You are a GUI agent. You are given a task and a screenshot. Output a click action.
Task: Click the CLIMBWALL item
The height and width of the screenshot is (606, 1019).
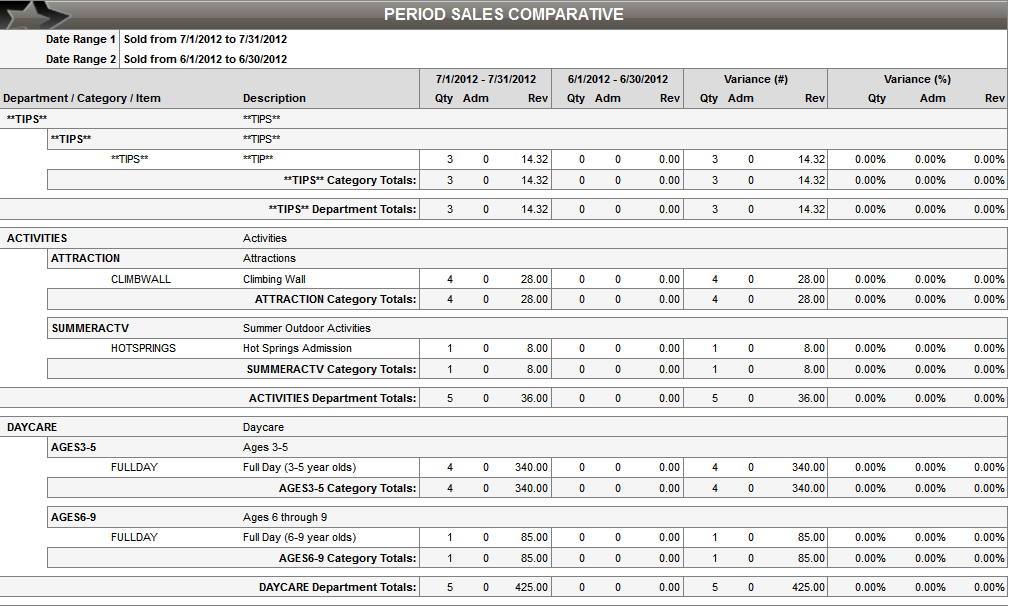point(141,279)
